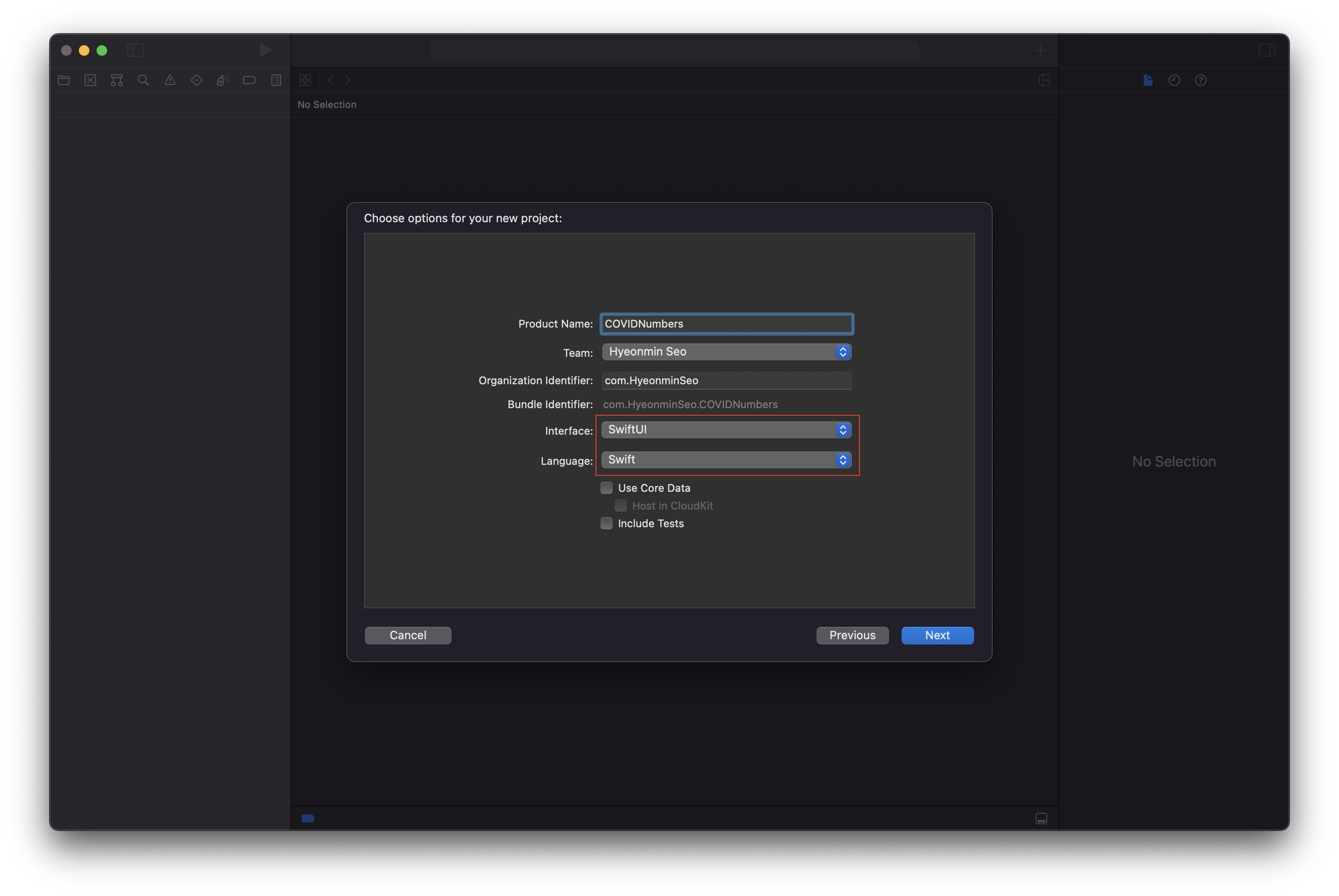Image resolution: width=1339 pixels, height=896 pixels.
Task: Open the Project navigator folder icon
Action: click(63, 80)
